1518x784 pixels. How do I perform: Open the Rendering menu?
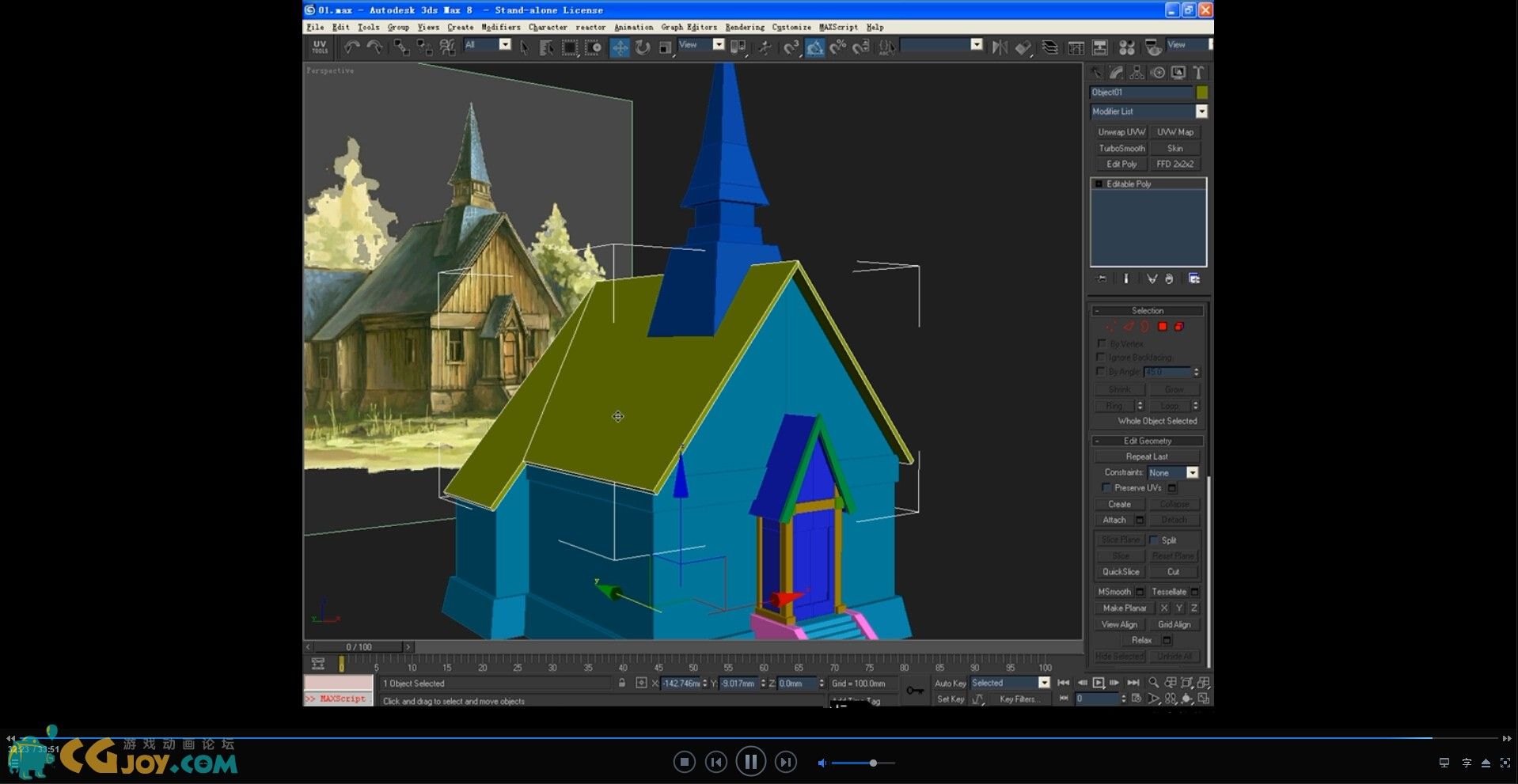point(745,27)
